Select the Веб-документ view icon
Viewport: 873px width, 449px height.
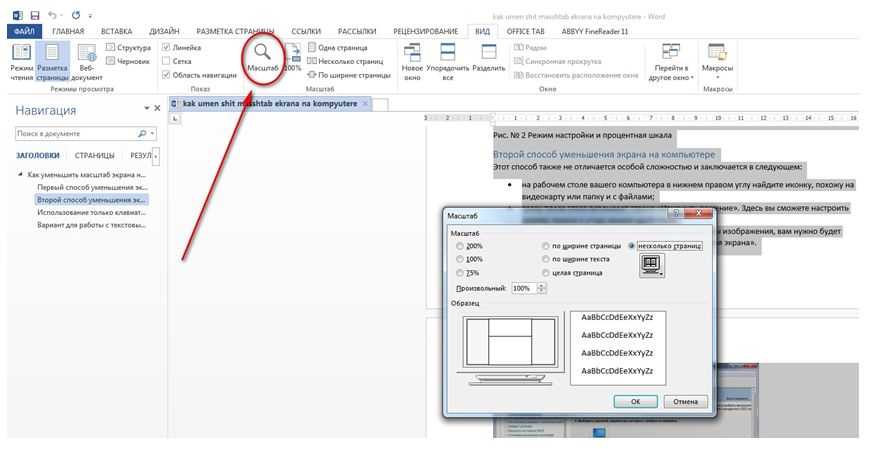tap(87, 57)
